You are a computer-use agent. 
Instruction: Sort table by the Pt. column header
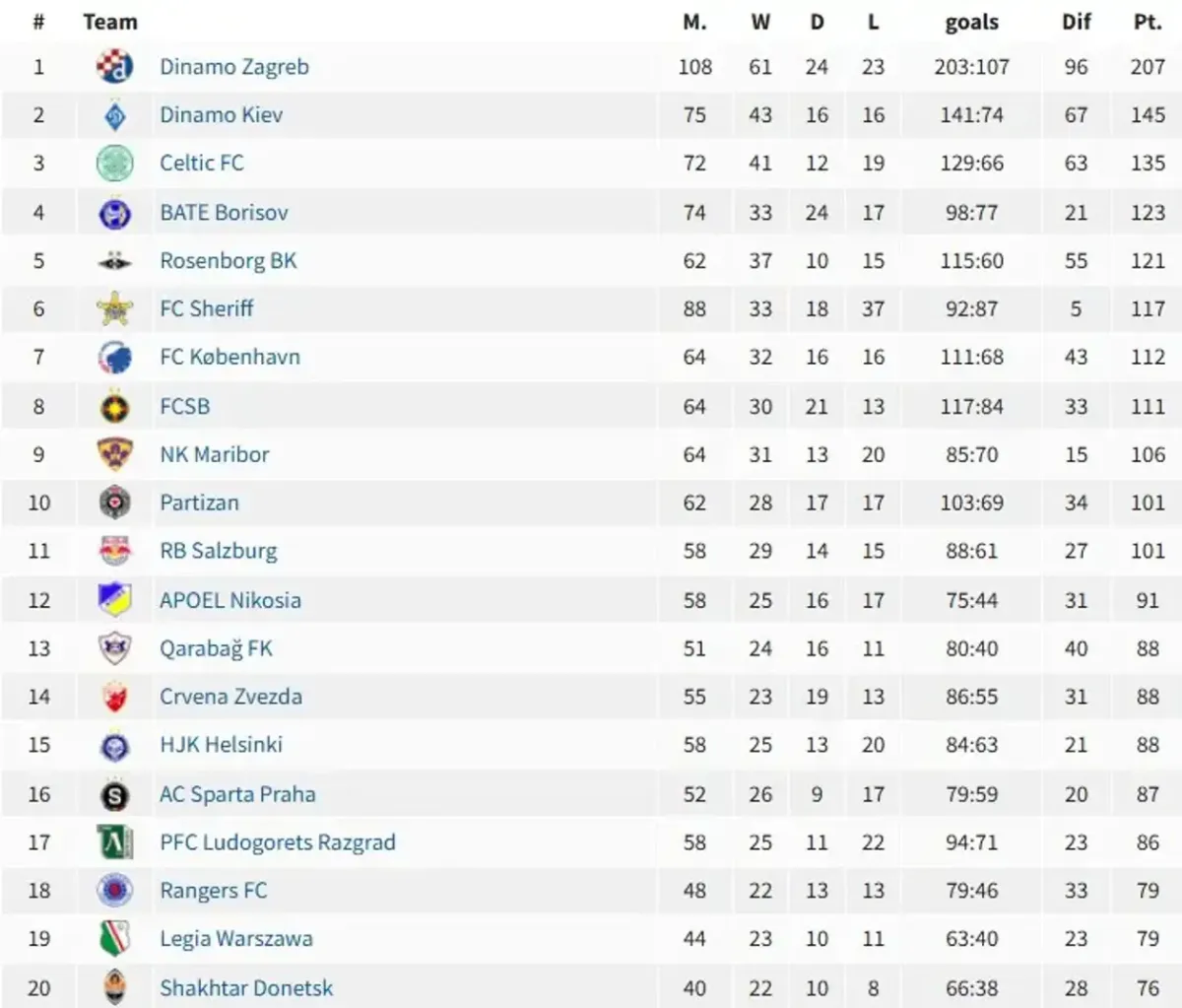pos(1148,22)
